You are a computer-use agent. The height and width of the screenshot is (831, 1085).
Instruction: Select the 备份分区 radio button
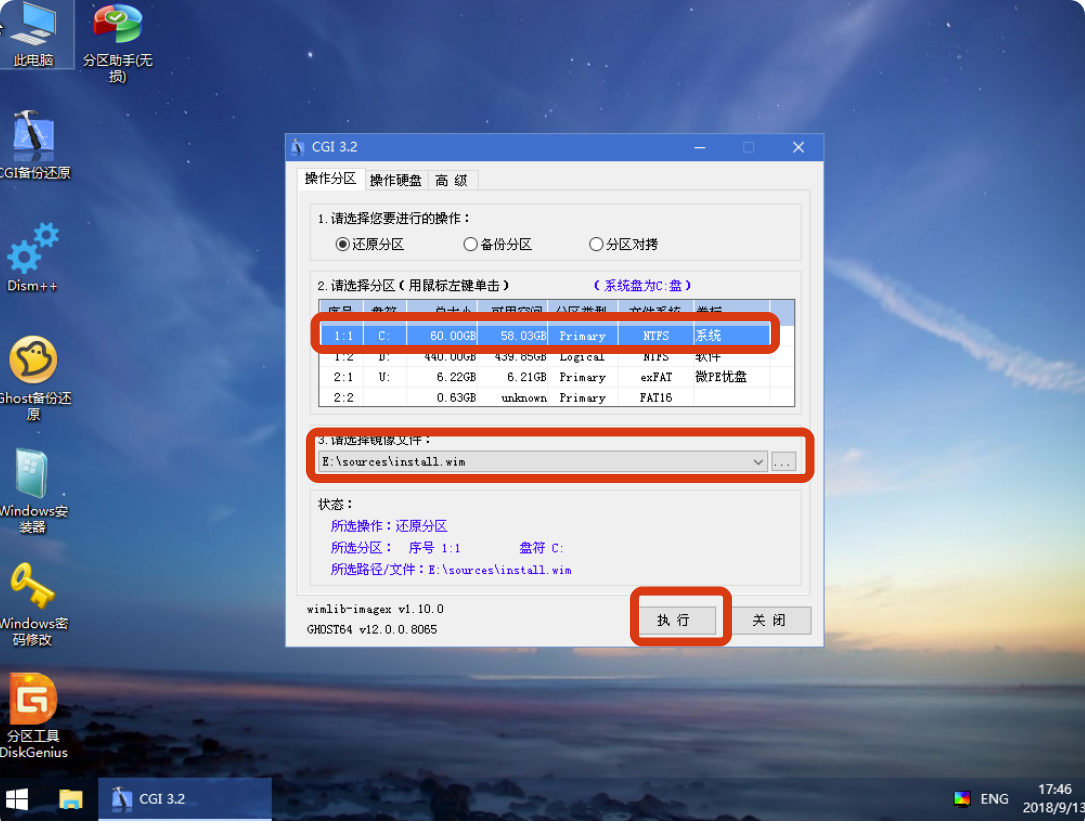coord(471,244)
